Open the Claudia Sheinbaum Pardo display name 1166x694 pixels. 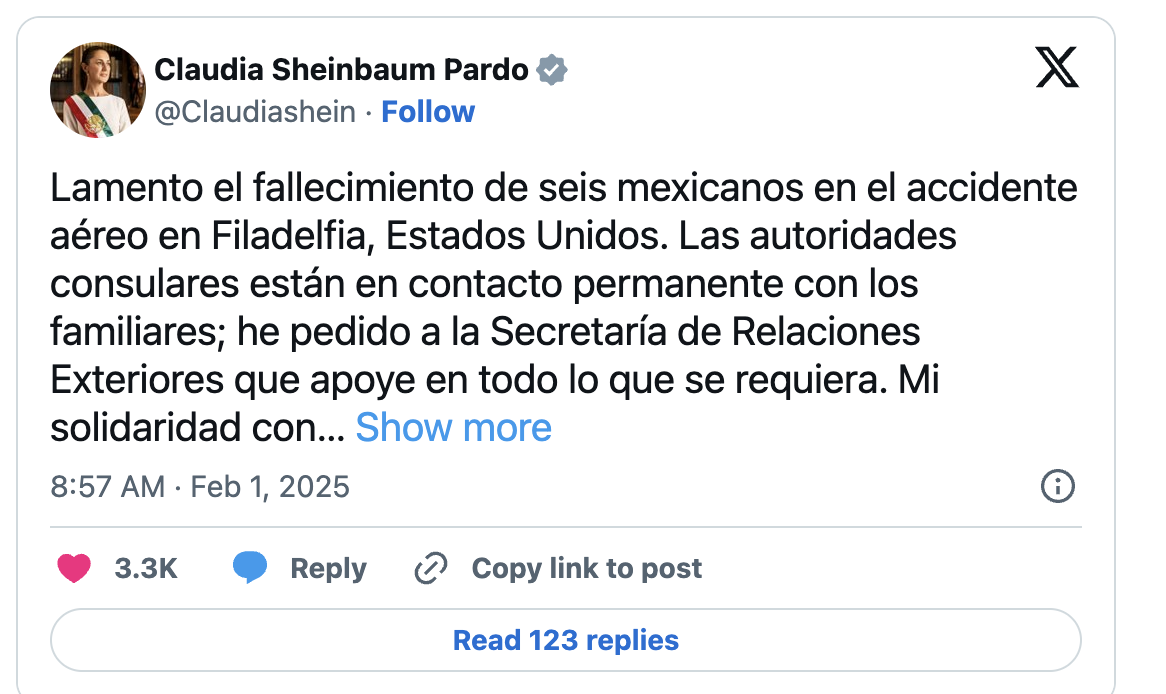341,70
